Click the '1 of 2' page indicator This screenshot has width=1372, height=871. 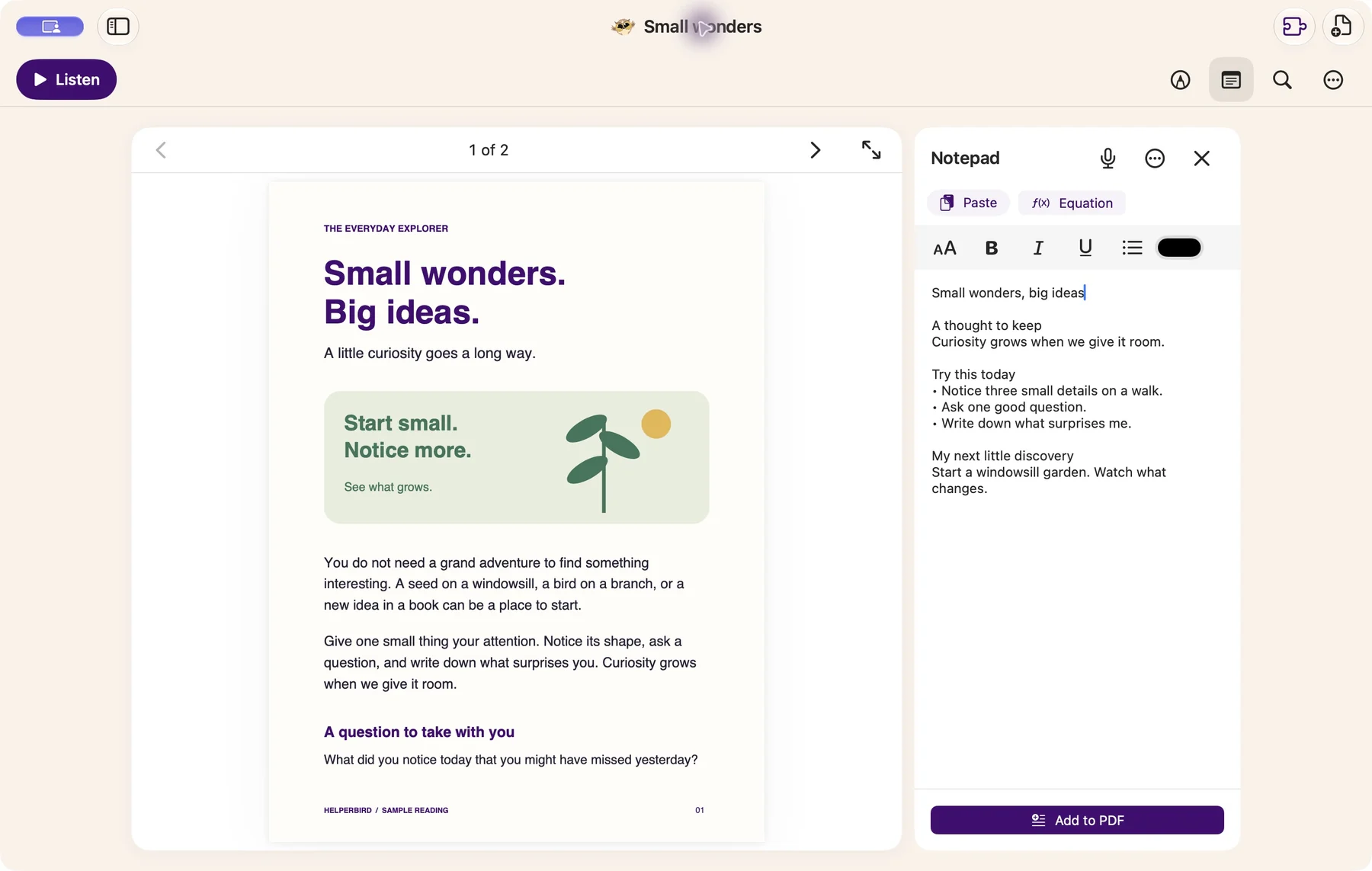489,150
